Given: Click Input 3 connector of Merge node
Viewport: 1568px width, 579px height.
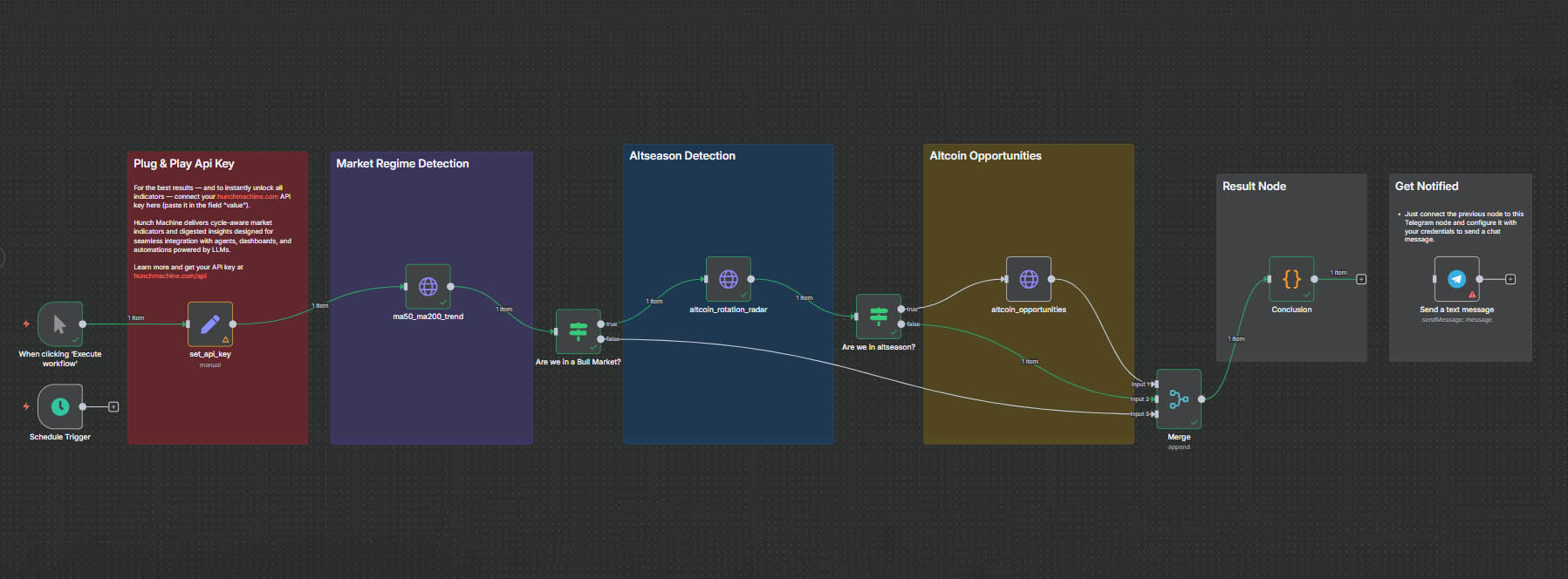Looking at the screenshot, I should (1155, 414).
